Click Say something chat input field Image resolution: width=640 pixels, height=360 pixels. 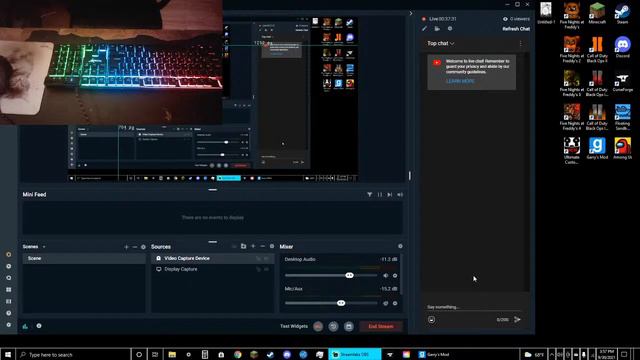pos(473,307)
